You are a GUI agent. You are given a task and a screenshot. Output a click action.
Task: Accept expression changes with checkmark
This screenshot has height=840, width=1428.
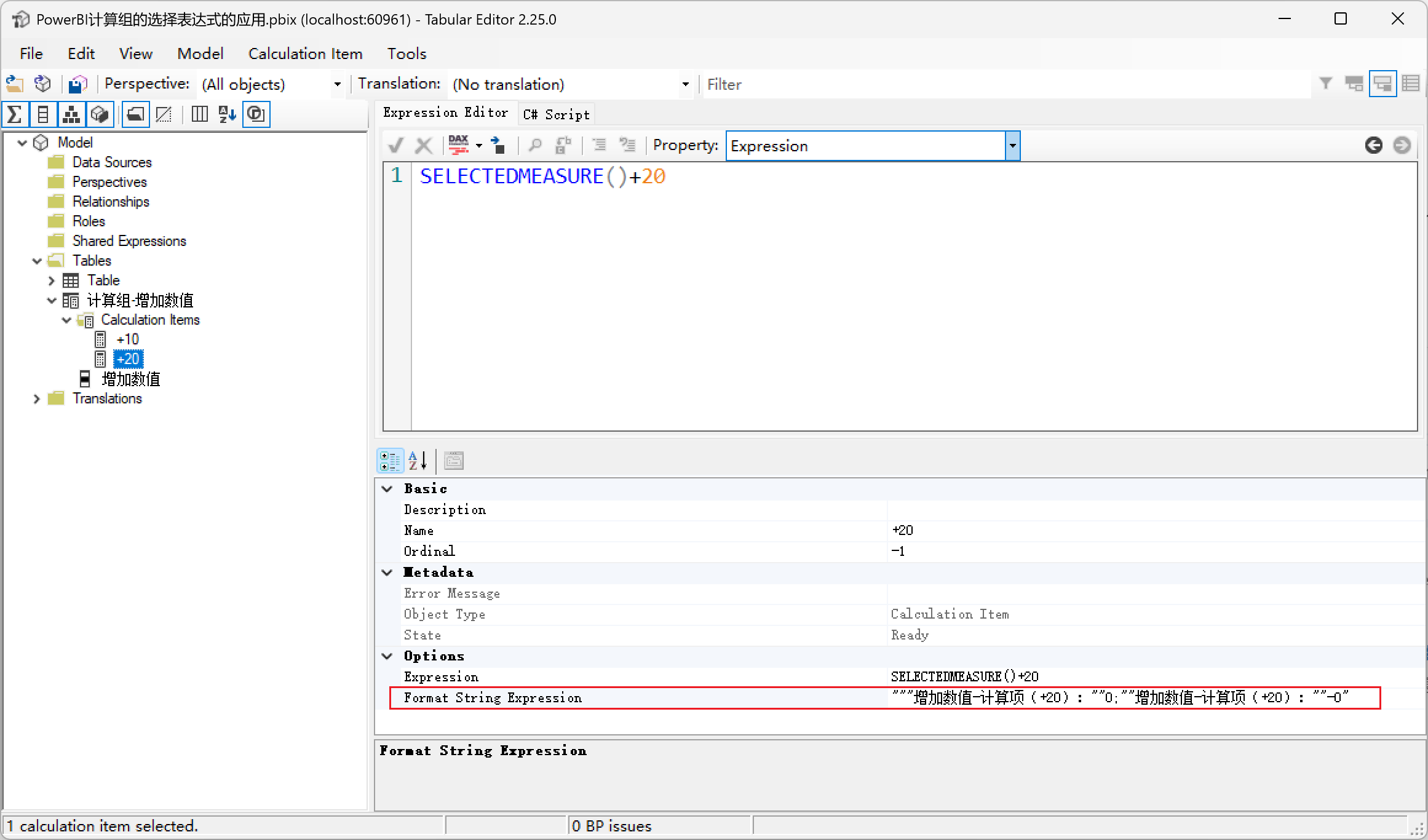point(396,146)
